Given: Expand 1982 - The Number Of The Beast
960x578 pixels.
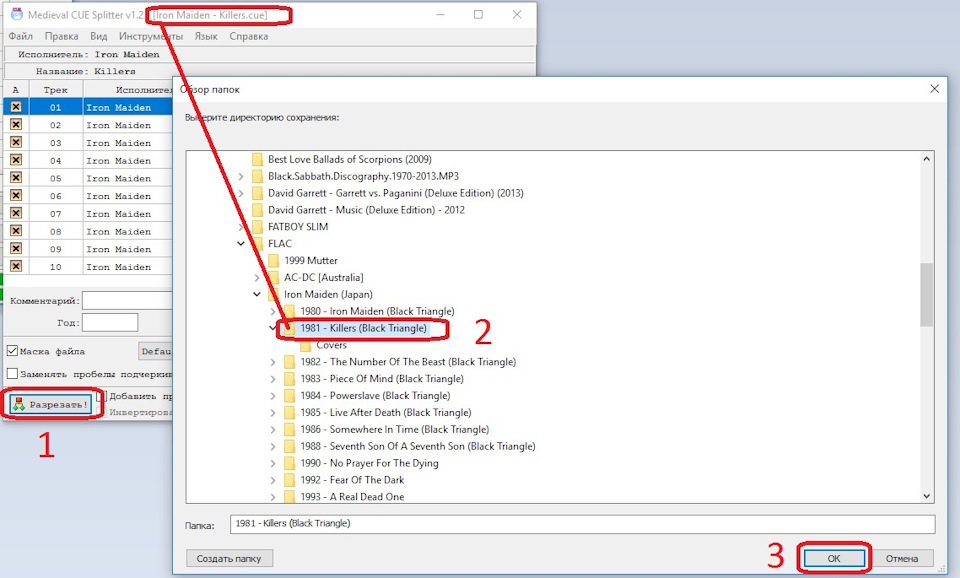Looking at the screenshot, I should coord(272,362).
